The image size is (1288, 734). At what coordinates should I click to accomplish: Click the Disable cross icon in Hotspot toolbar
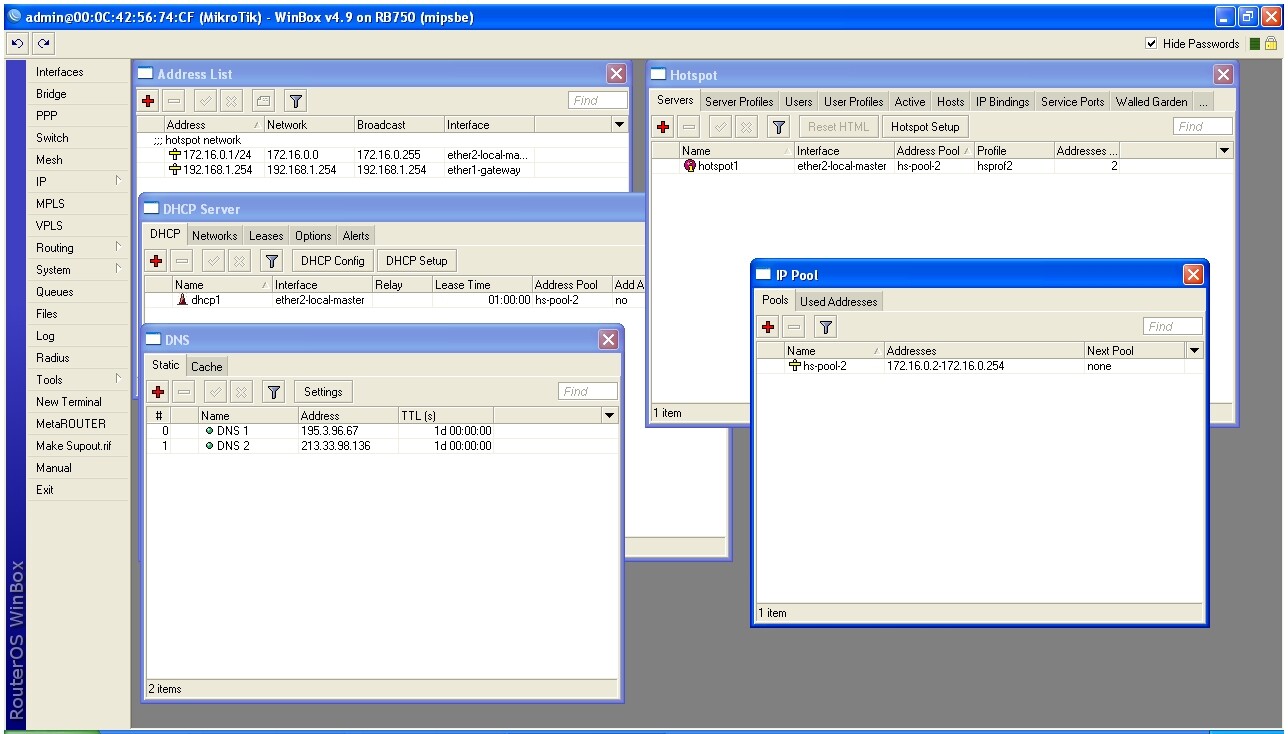(x=746, y=127)
